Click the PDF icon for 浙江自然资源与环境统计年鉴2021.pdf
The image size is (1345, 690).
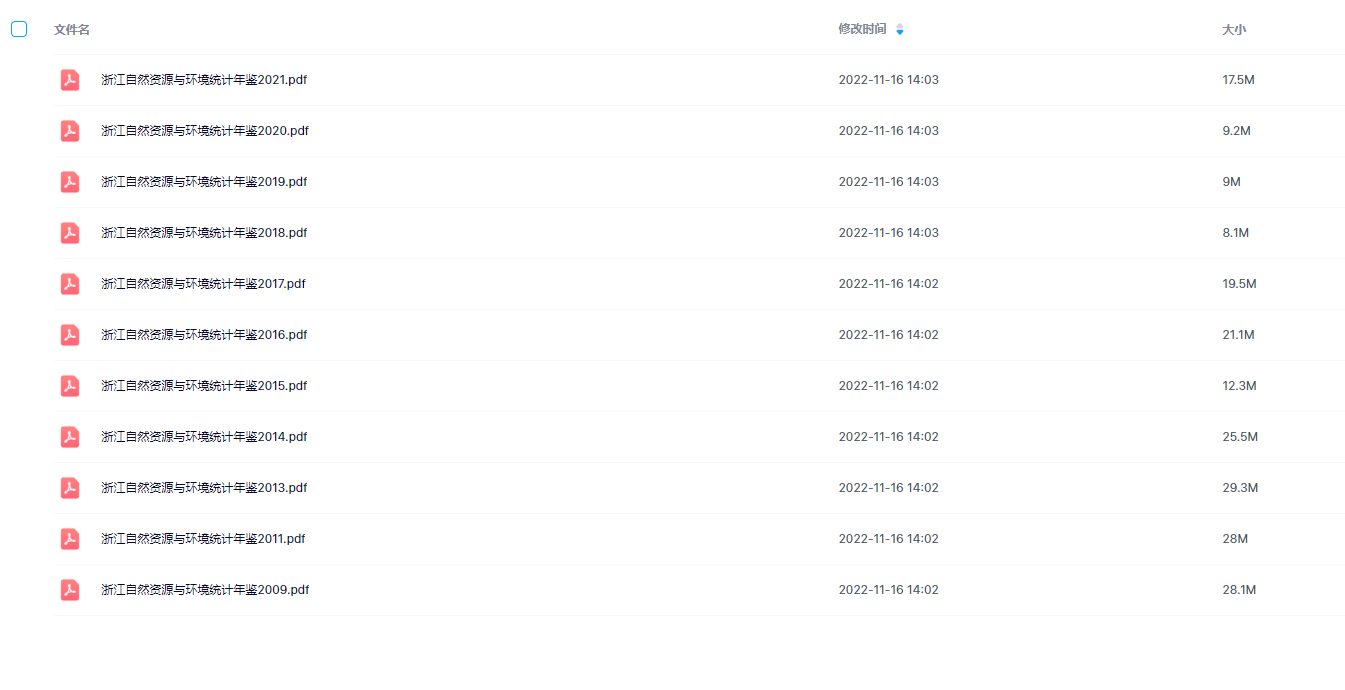70,80
